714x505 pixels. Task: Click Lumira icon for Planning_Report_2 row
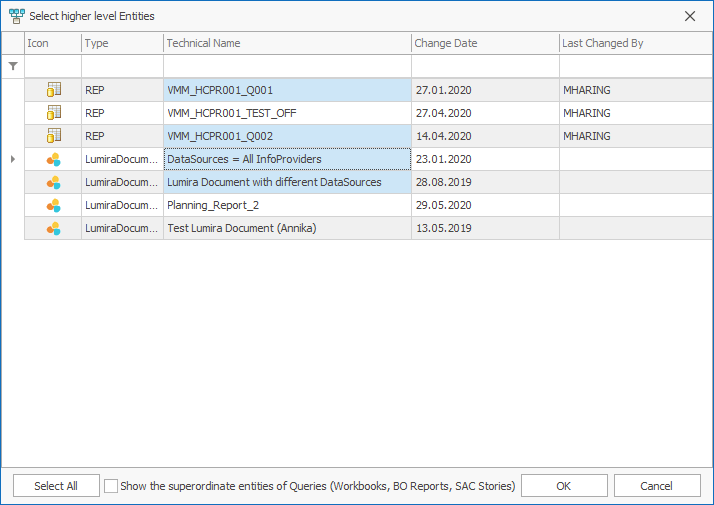(x=54, y=205)
